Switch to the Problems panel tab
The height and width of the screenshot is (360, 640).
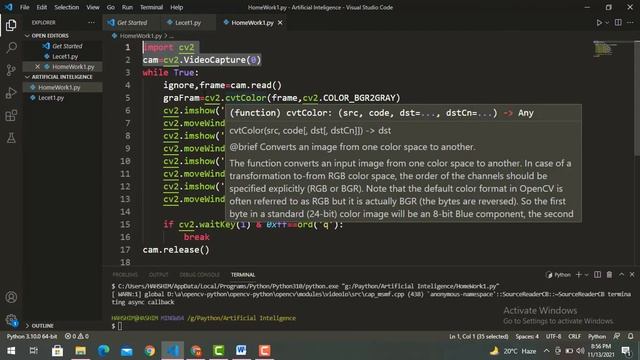(125, 275)
